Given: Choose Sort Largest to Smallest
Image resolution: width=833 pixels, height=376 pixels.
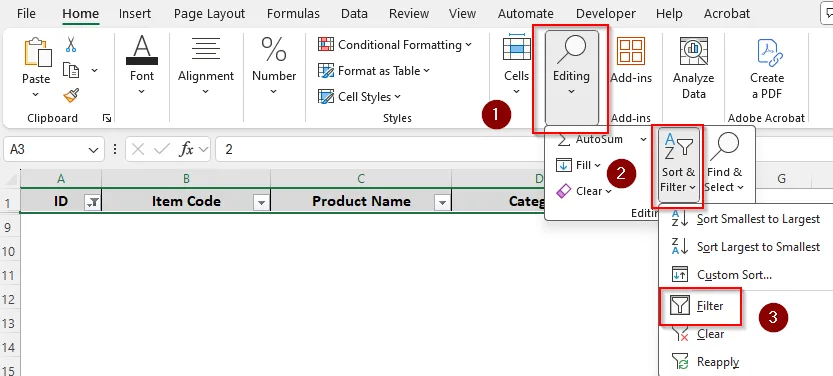Looking at the screenshot, I should point(746,247).
